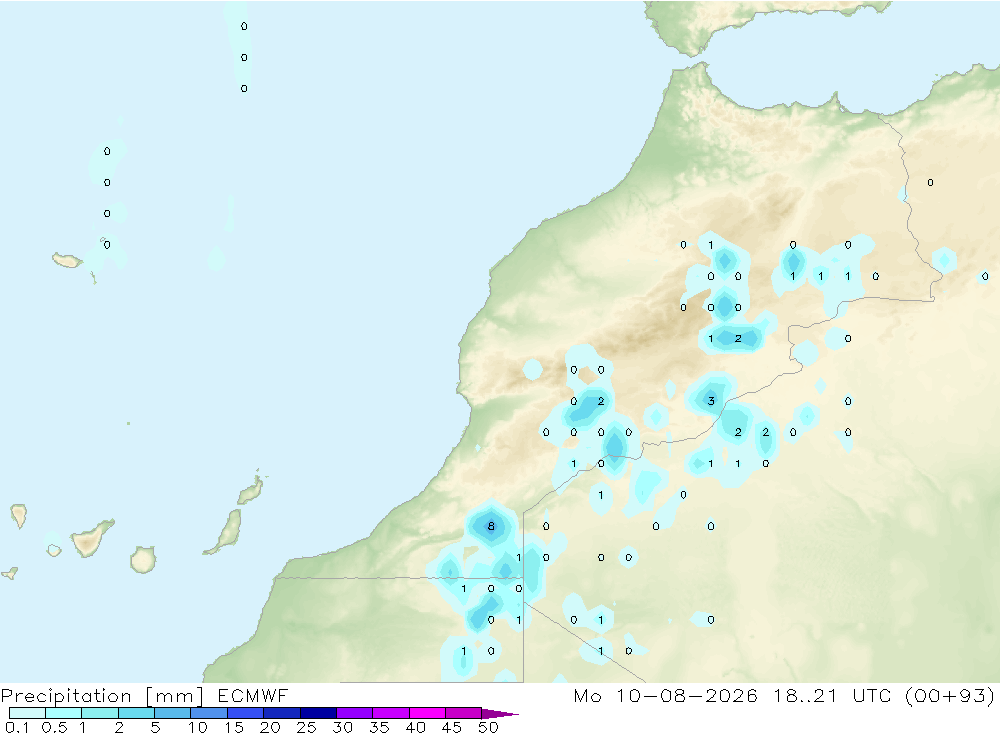Click the 30 legend scale label

[x=343, y=727]
